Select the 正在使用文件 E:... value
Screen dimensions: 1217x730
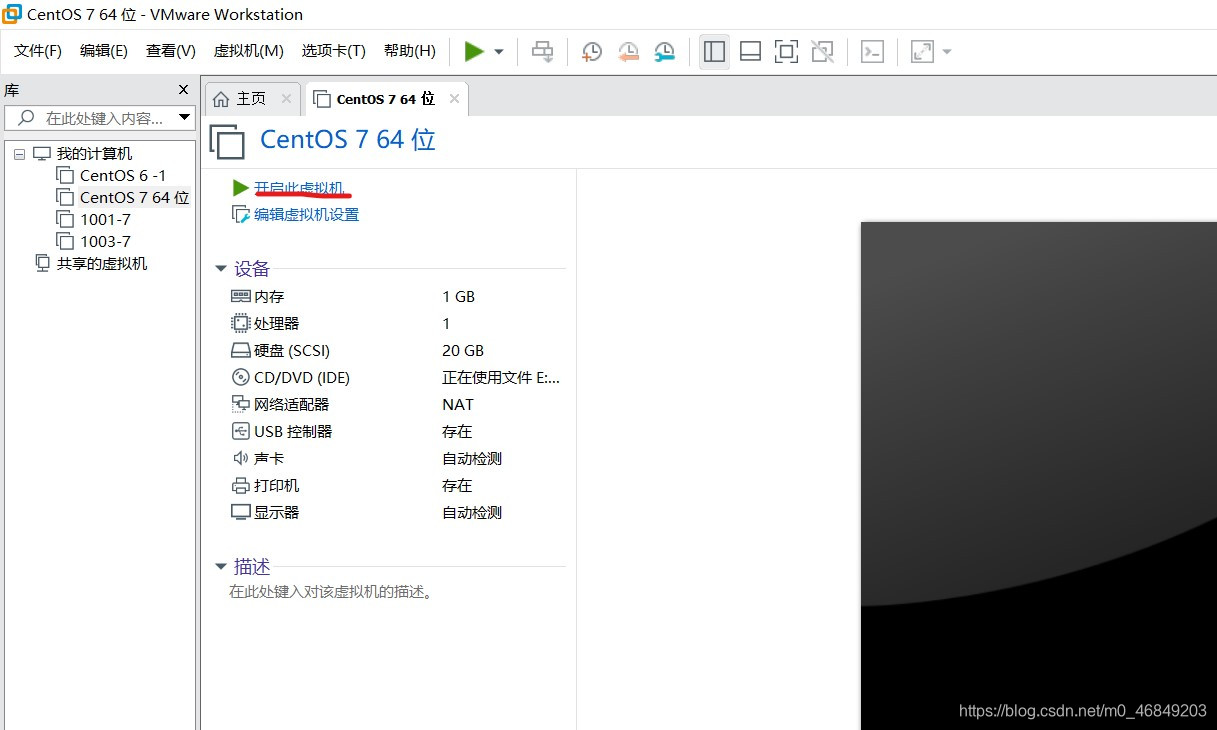coord(501,377)
